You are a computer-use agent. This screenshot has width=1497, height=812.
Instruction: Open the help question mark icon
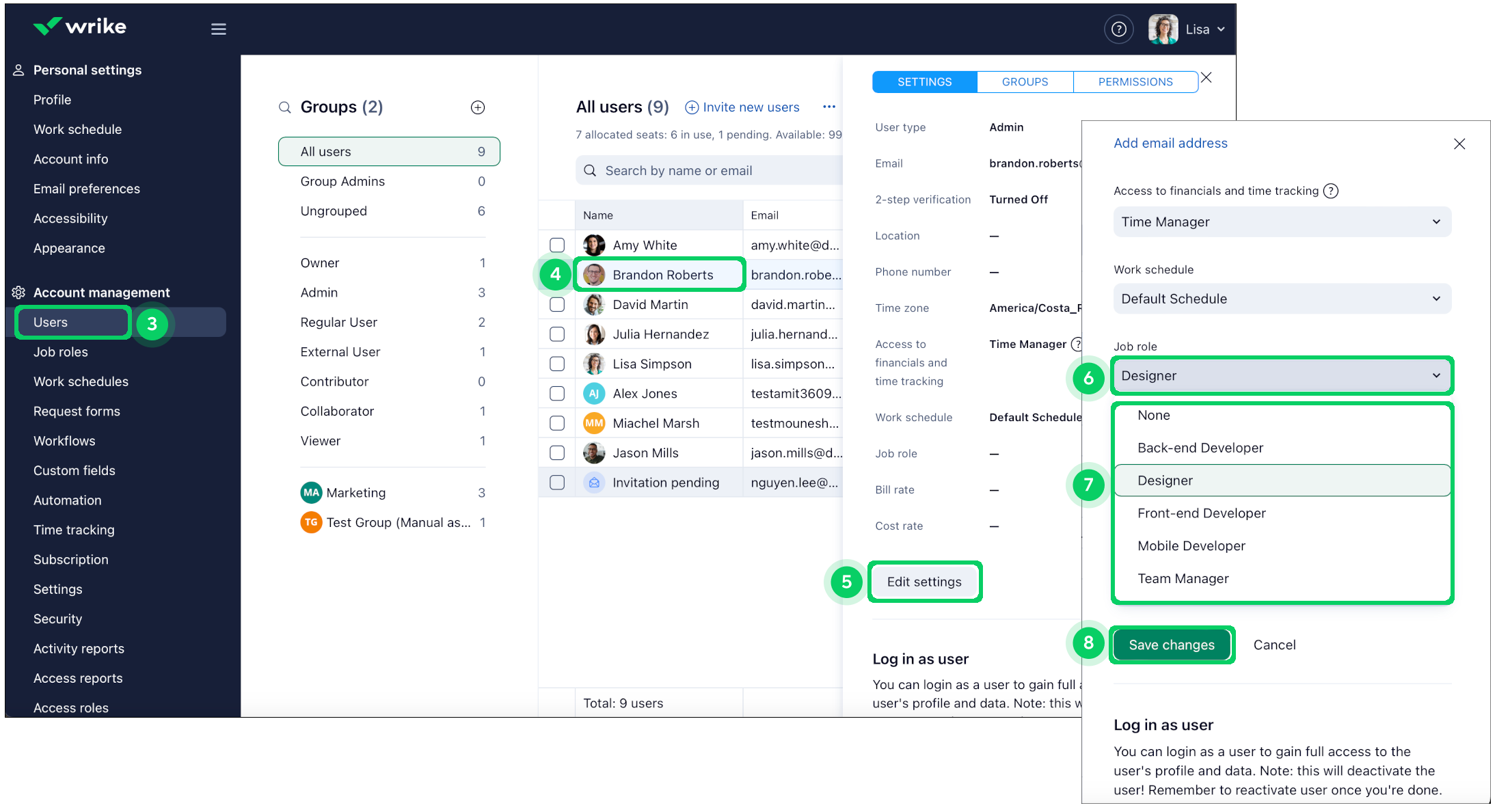click(x=1118, y=29)
